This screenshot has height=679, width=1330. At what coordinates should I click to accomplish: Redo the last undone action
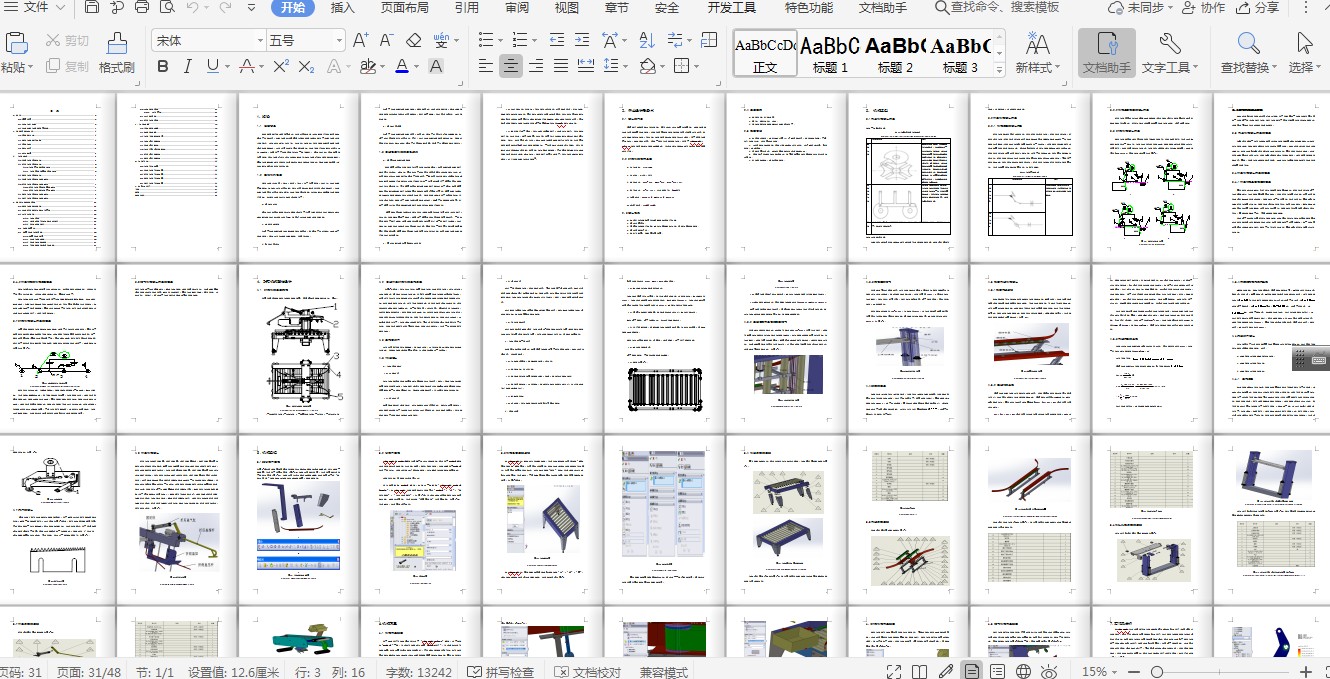click(x=227, y=8)
